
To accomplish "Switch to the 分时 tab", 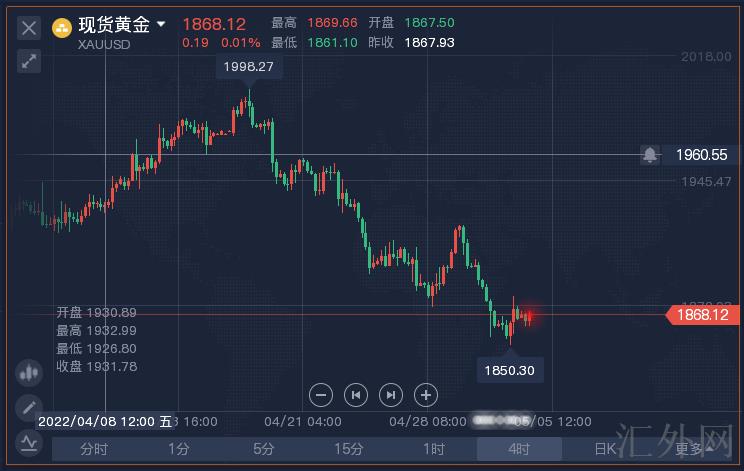I will 94,449.
